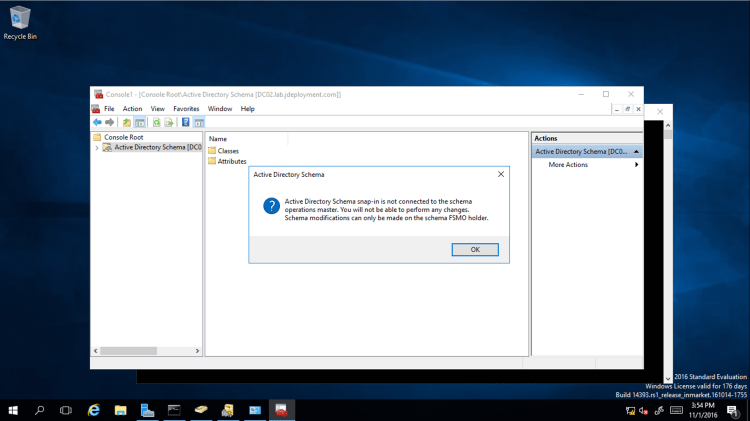The image size is (750, 421).
Task: Click the Forward arrow in the MMC toolbar
Action: pos(109,122)
